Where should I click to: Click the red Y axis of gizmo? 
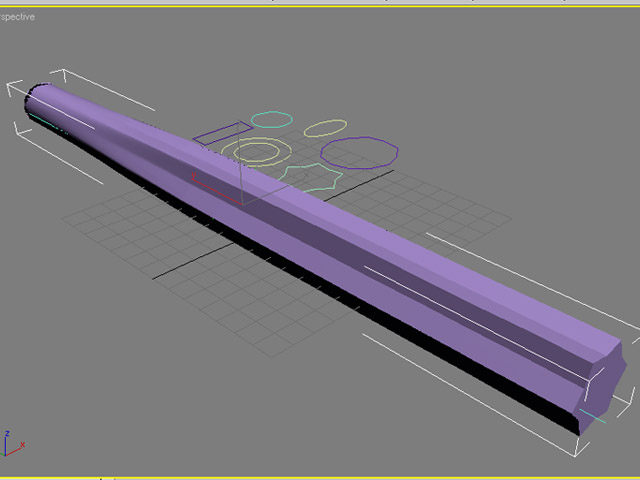pos(216,190)
